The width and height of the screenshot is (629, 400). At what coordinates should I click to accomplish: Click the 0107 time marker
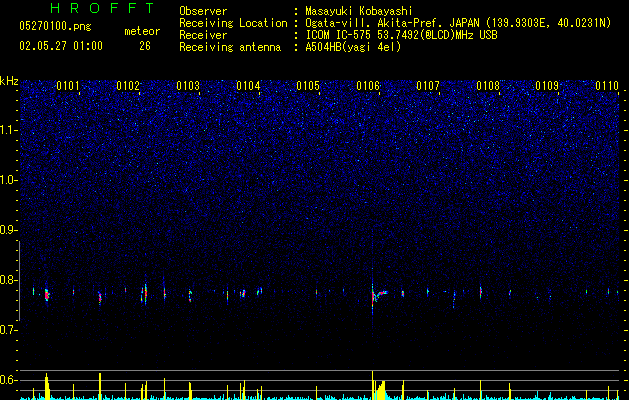[x=428, y=86]
